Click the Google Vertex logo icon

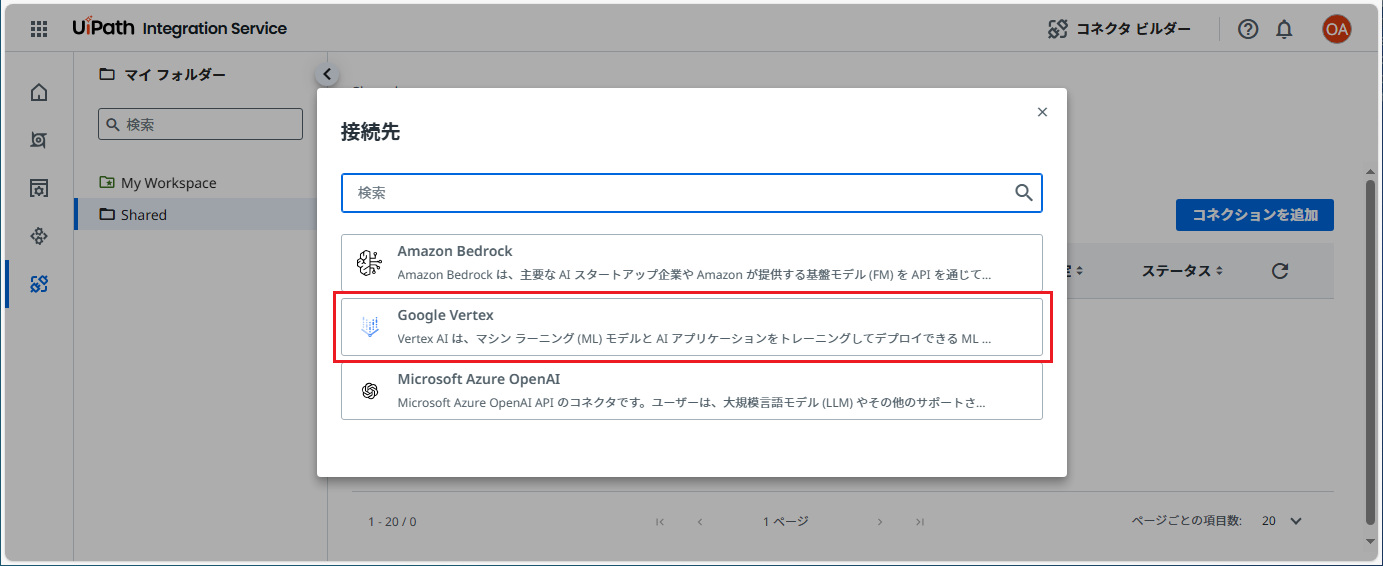[370, 326]
